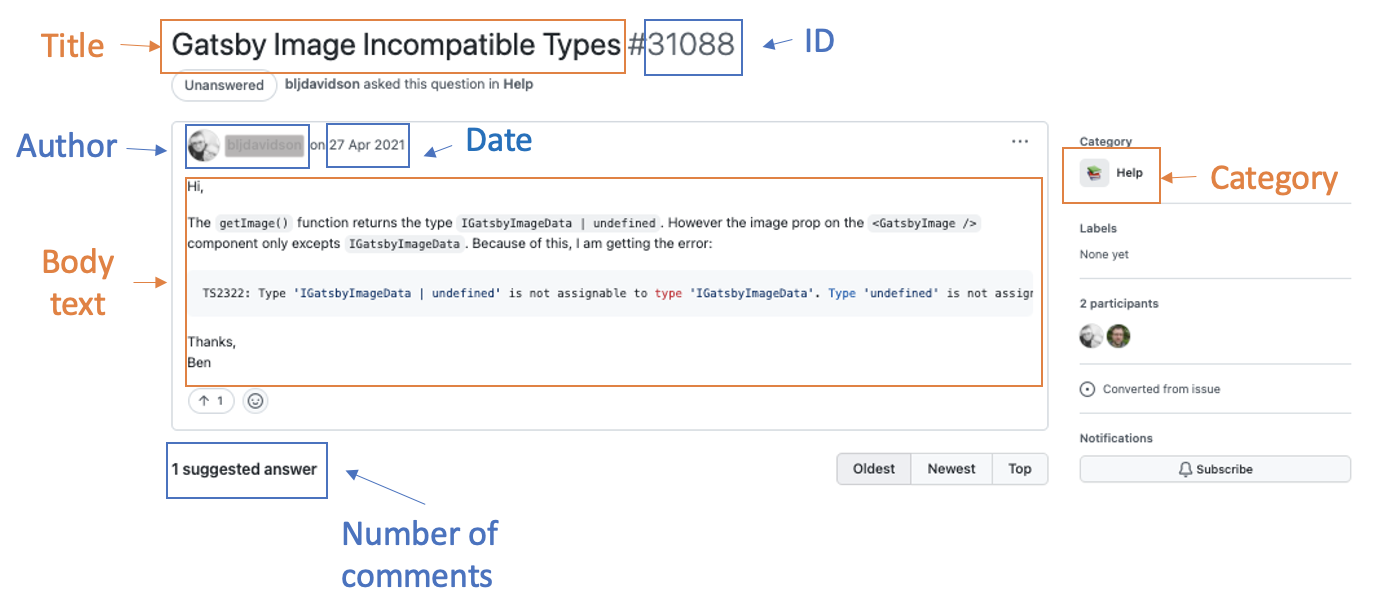The height and width of the screenshot is (614, 1380).
Task: Open the three-dots options menu on the post
Action: 1019,142
